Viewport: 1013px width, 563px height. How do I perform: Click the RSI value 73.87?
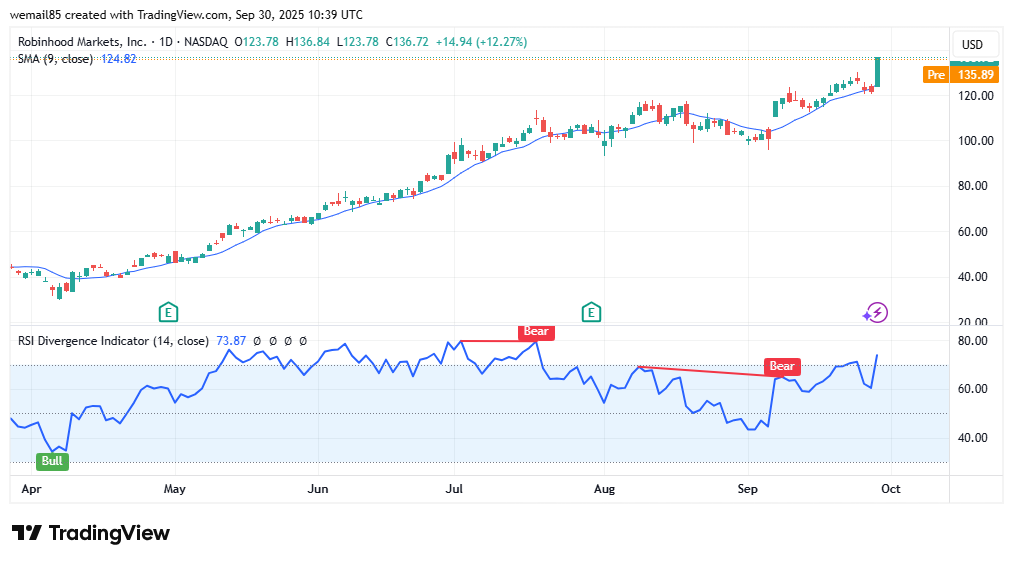click(232, 341)
